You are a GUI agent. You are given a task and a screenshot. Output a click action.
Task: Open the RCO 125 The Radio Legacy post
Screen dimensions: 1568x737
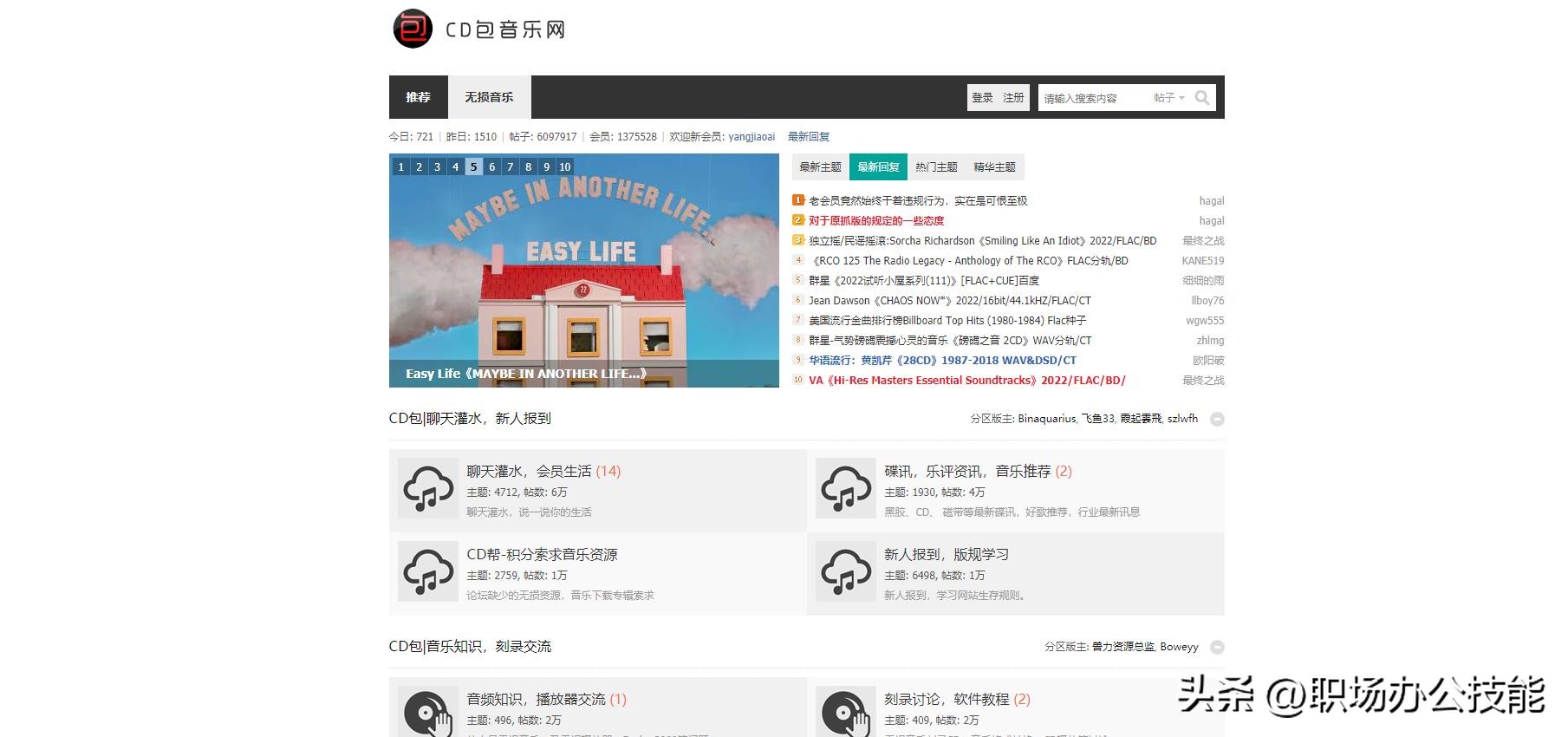pyautogui.click(x=968, y=261)
